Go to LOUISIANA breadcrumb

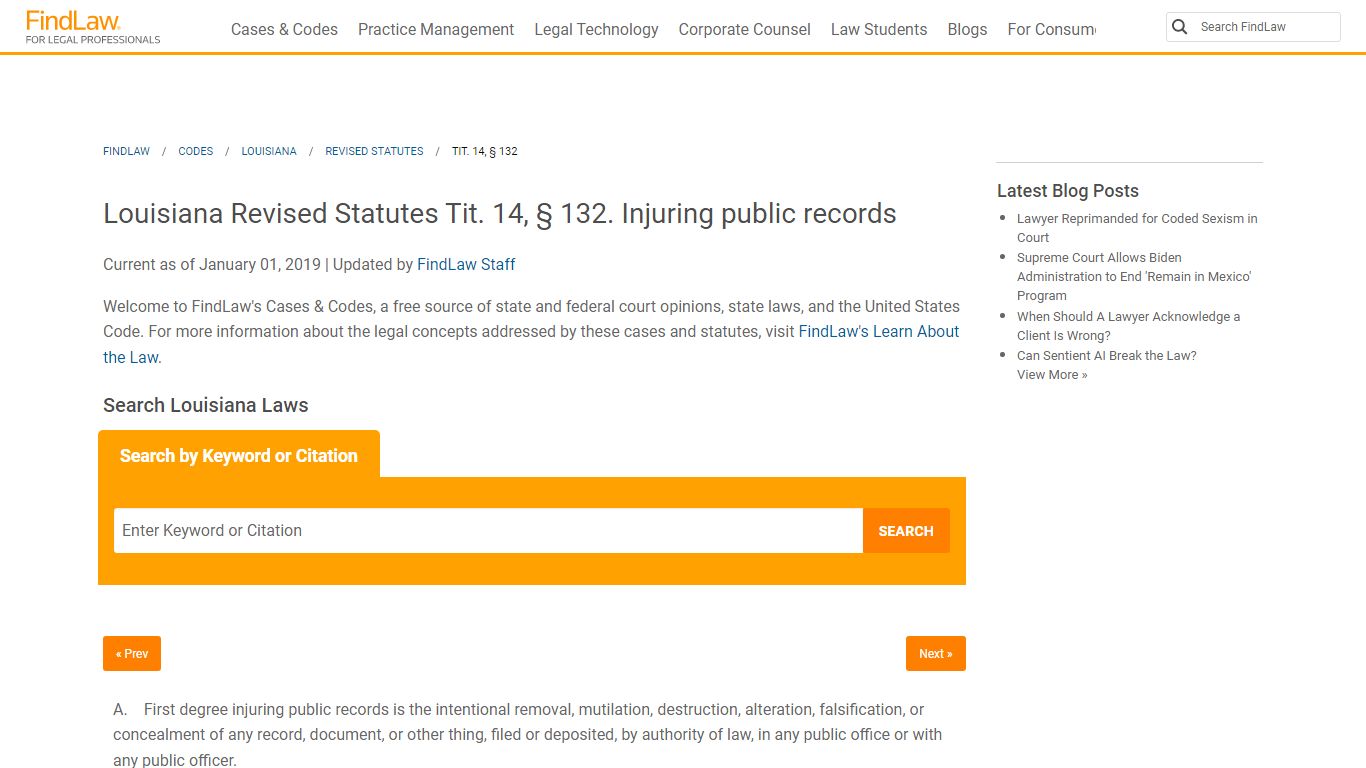click(x=269, y=151)
